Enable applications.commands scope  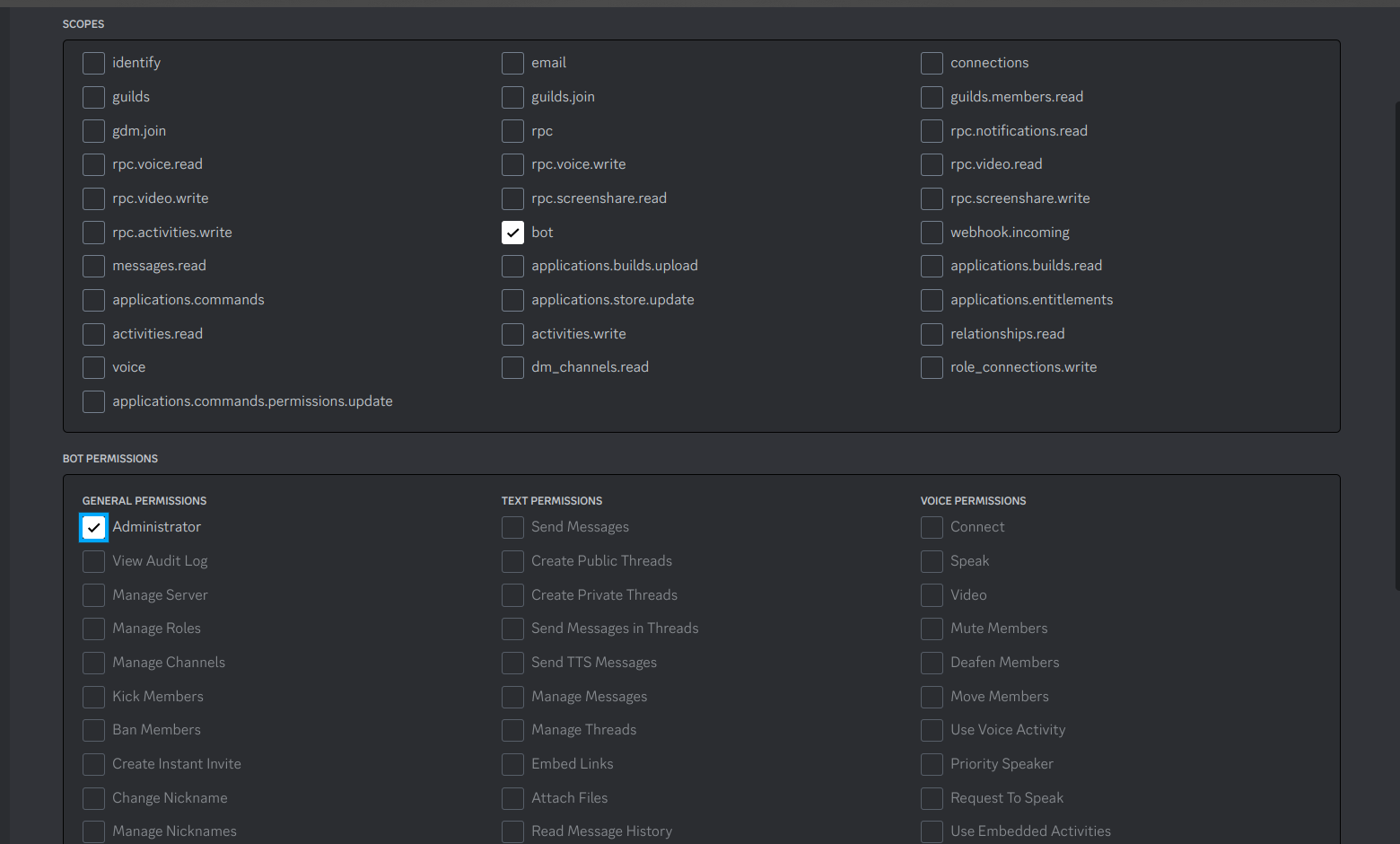coord(93,300)
